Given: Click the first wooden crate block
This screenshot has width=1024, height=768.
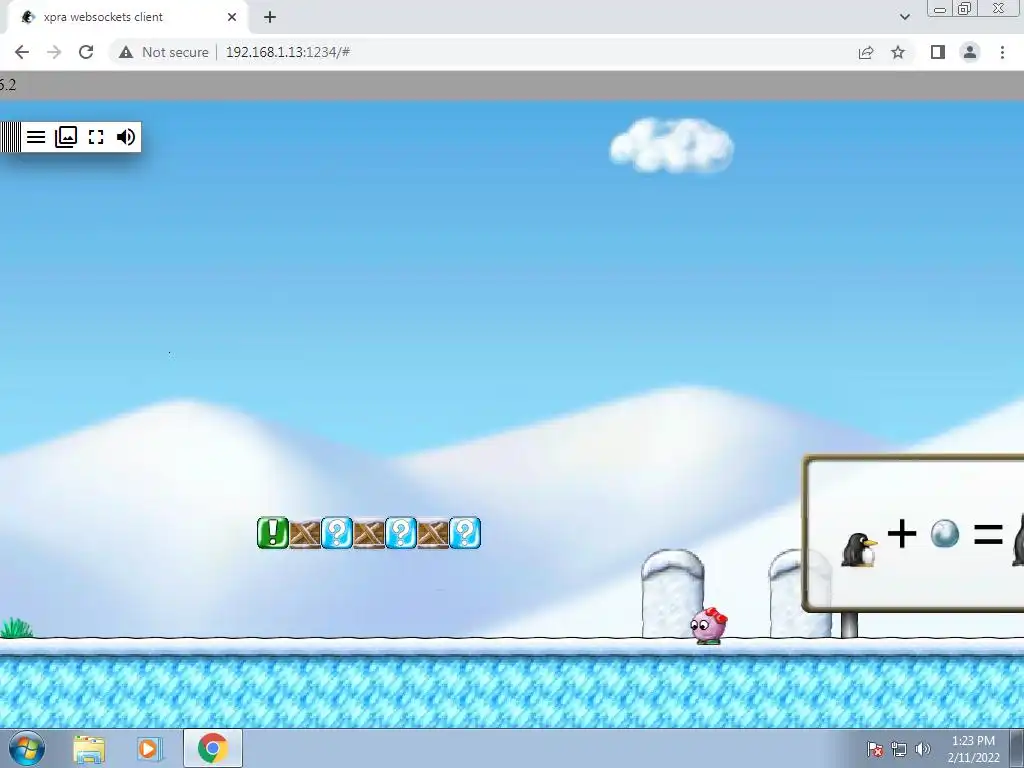Looking at the screenshot, I should click(x=305, y=534).
